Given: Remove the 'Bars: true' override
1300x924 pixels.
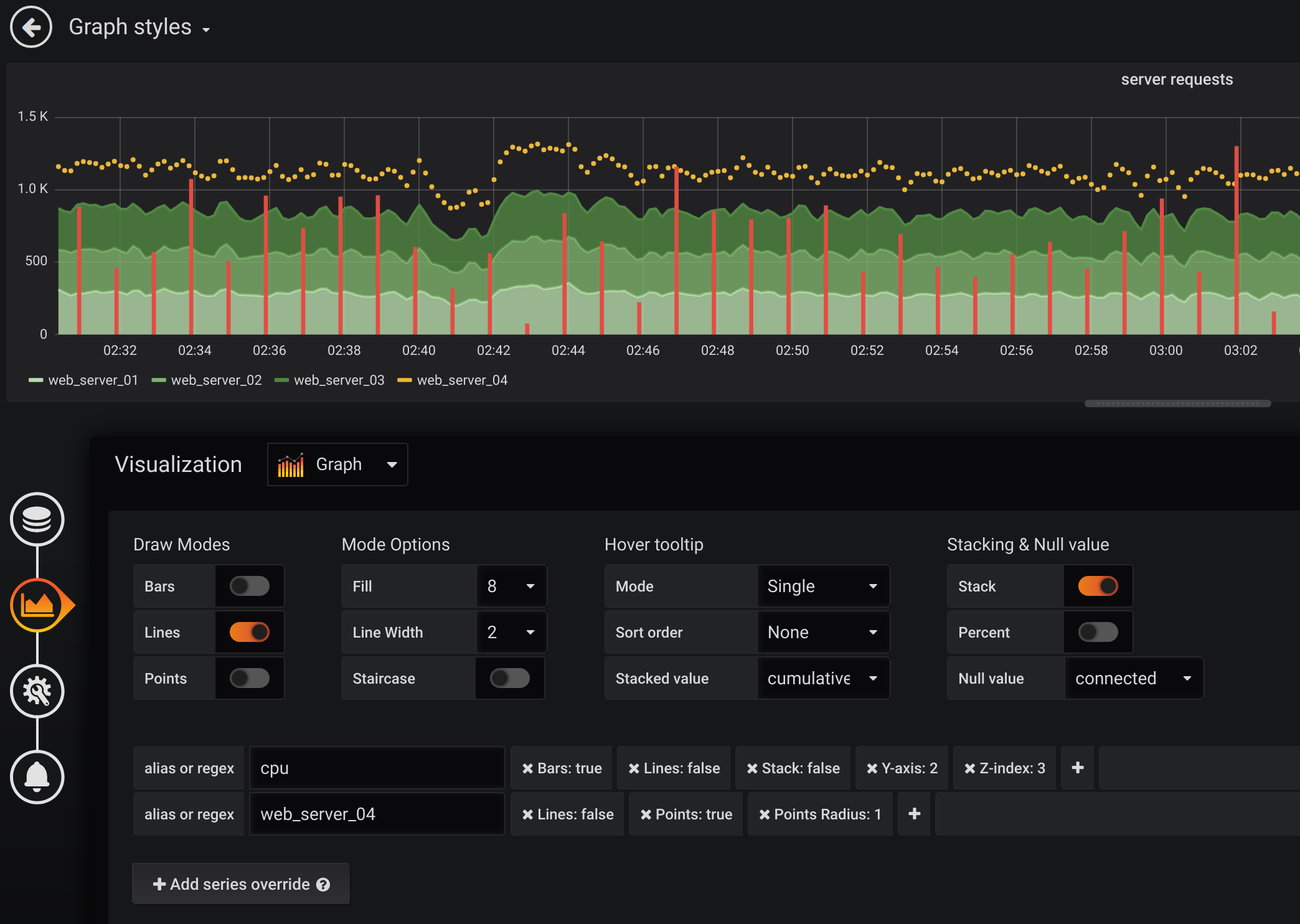Looking at the screenshot, I should point(527,768).
